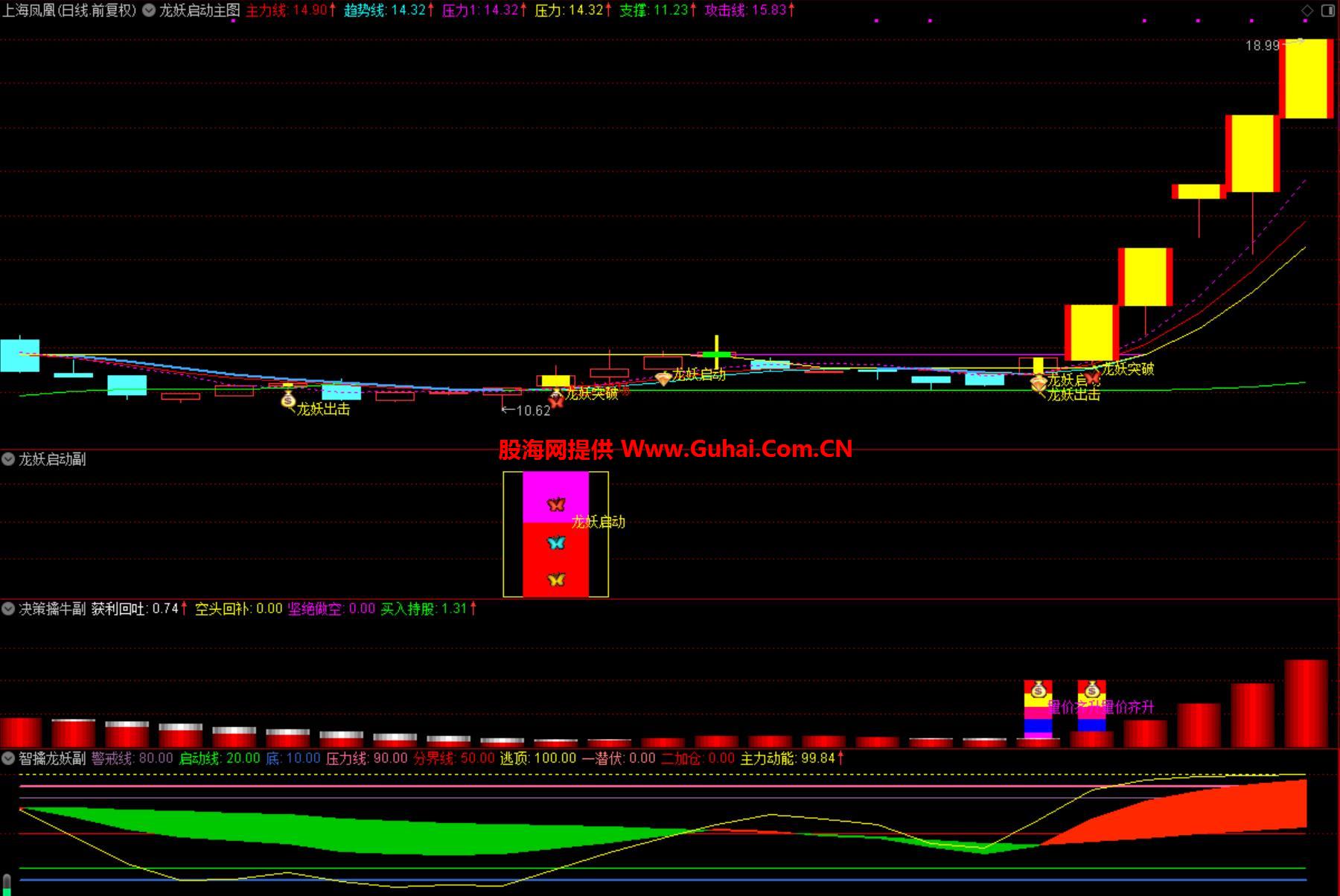Click the money bag icon beside left 龙妖出击
Screen dimensions: 1340x896
click(288, 401)
